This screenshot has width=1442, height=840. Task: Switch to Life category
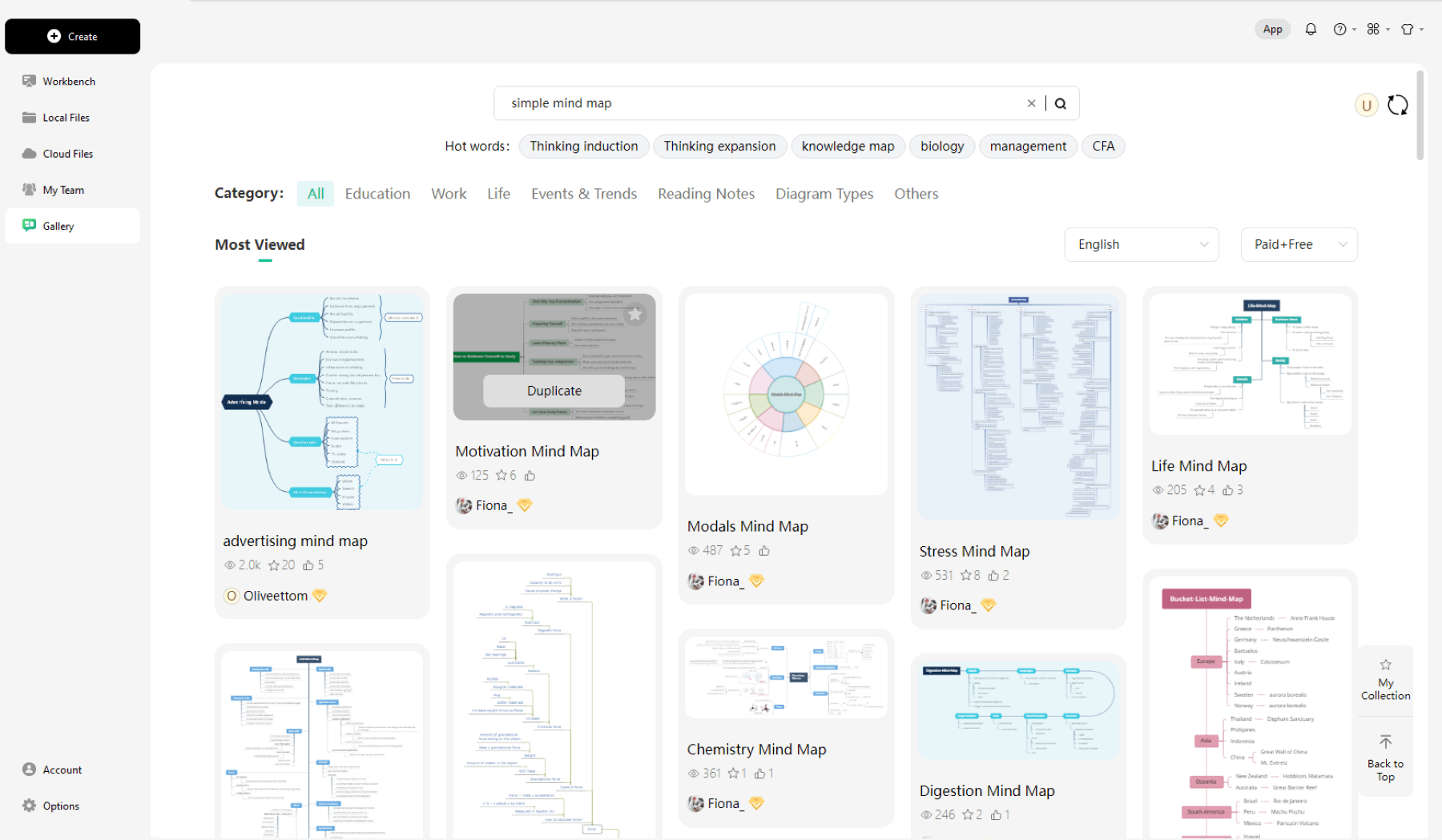[x=498, y=194]
